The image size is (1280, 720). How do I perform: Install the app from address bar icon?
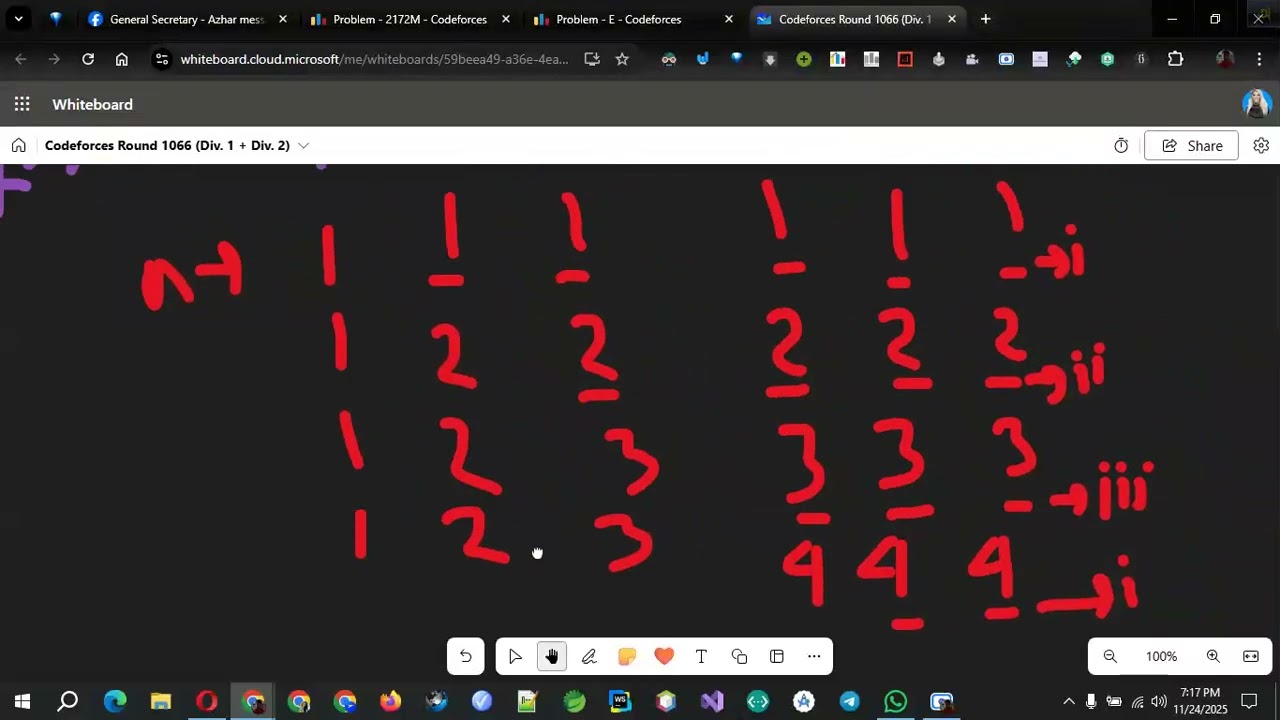[592, 59]
